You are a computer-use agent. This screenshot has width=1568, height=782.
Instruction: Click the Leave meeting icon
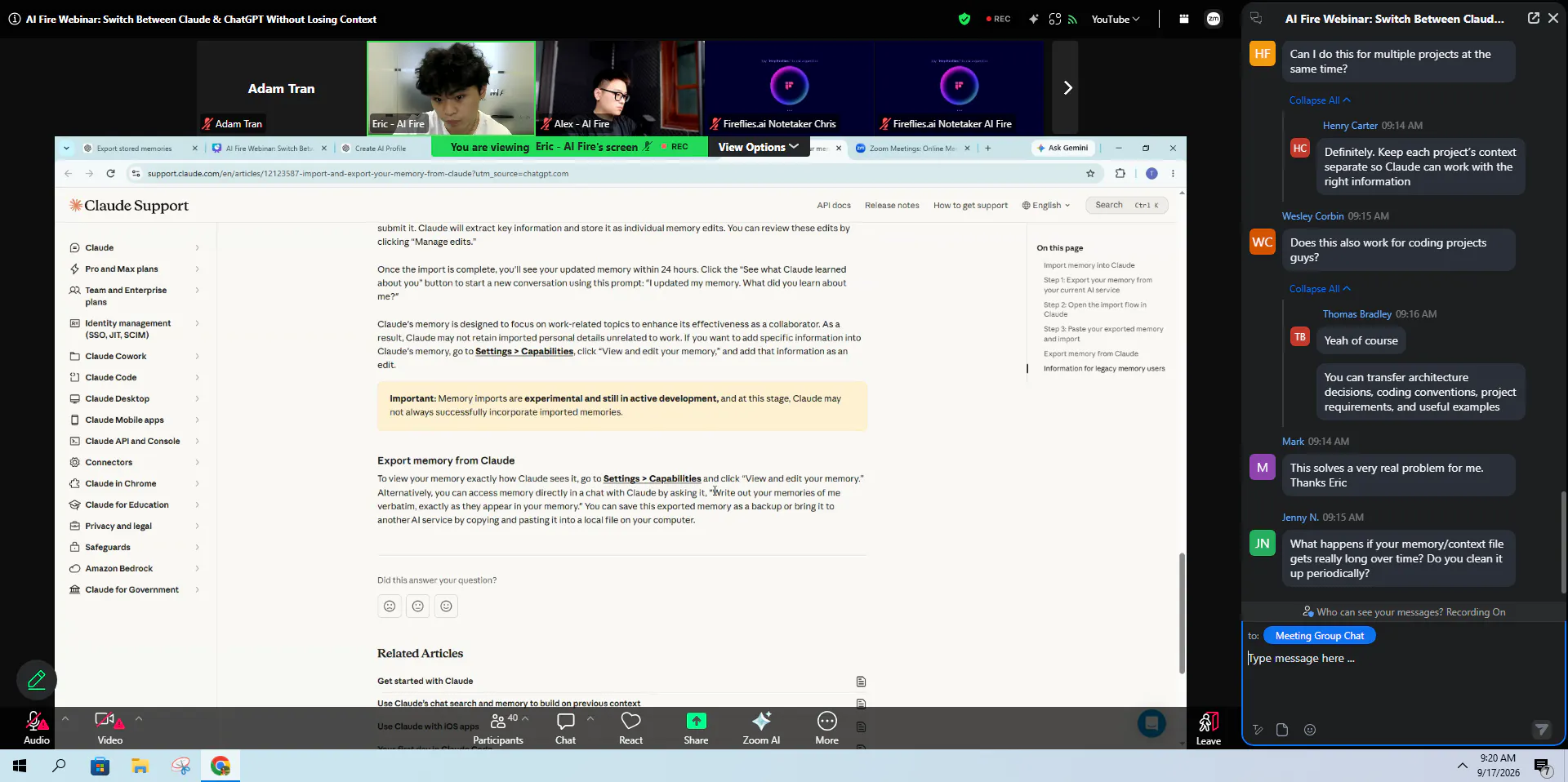click(x=1209, y=722)
